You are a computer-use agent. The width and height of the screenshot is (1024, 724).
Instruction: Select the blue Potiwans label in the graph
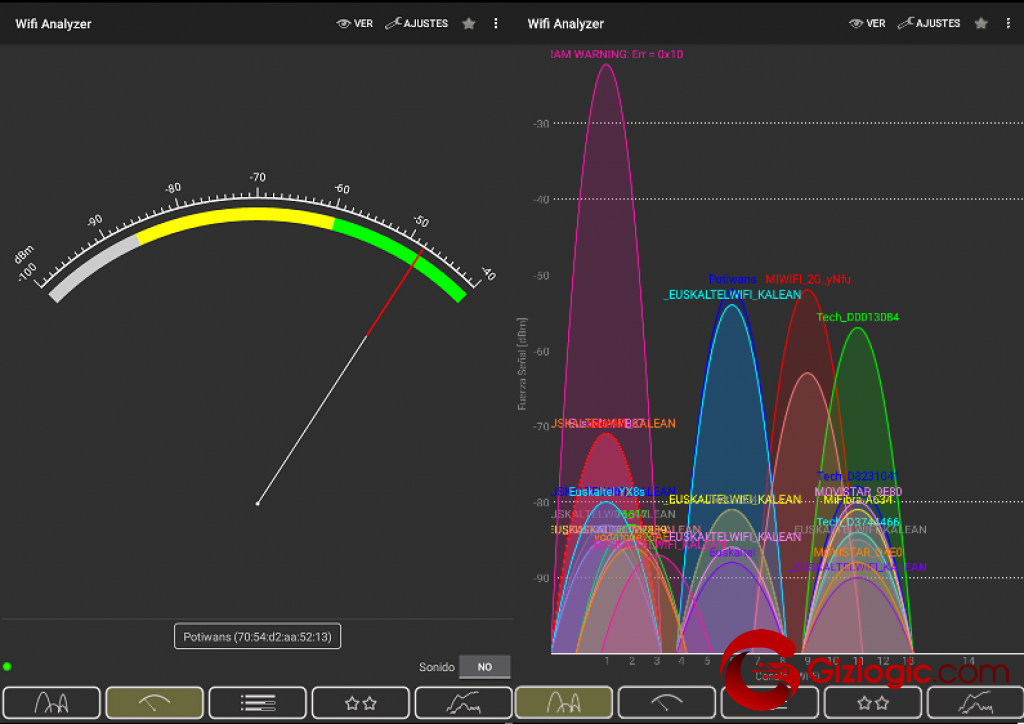732,279
